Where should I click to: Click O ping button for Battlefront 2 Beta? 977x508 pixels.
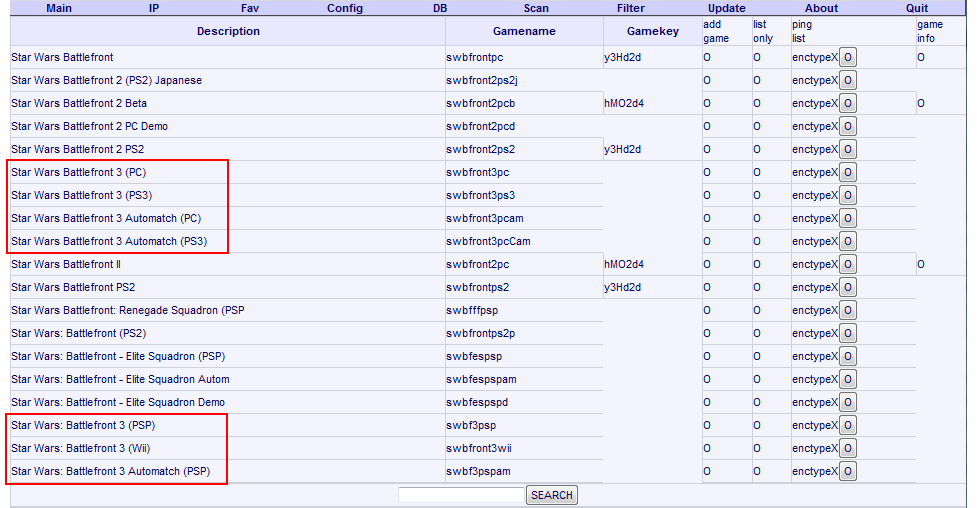[x=847, y=103]
